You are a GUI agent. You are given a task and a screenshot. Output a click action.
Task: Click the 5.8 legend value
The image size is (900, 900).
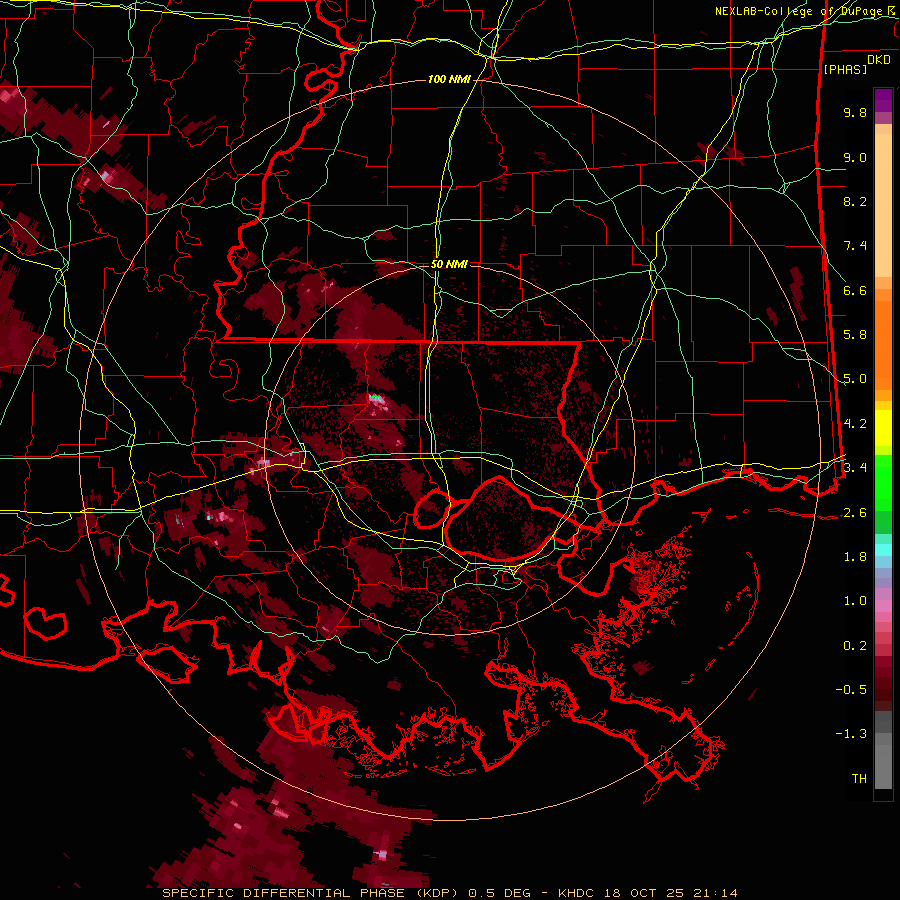[855, 335]
